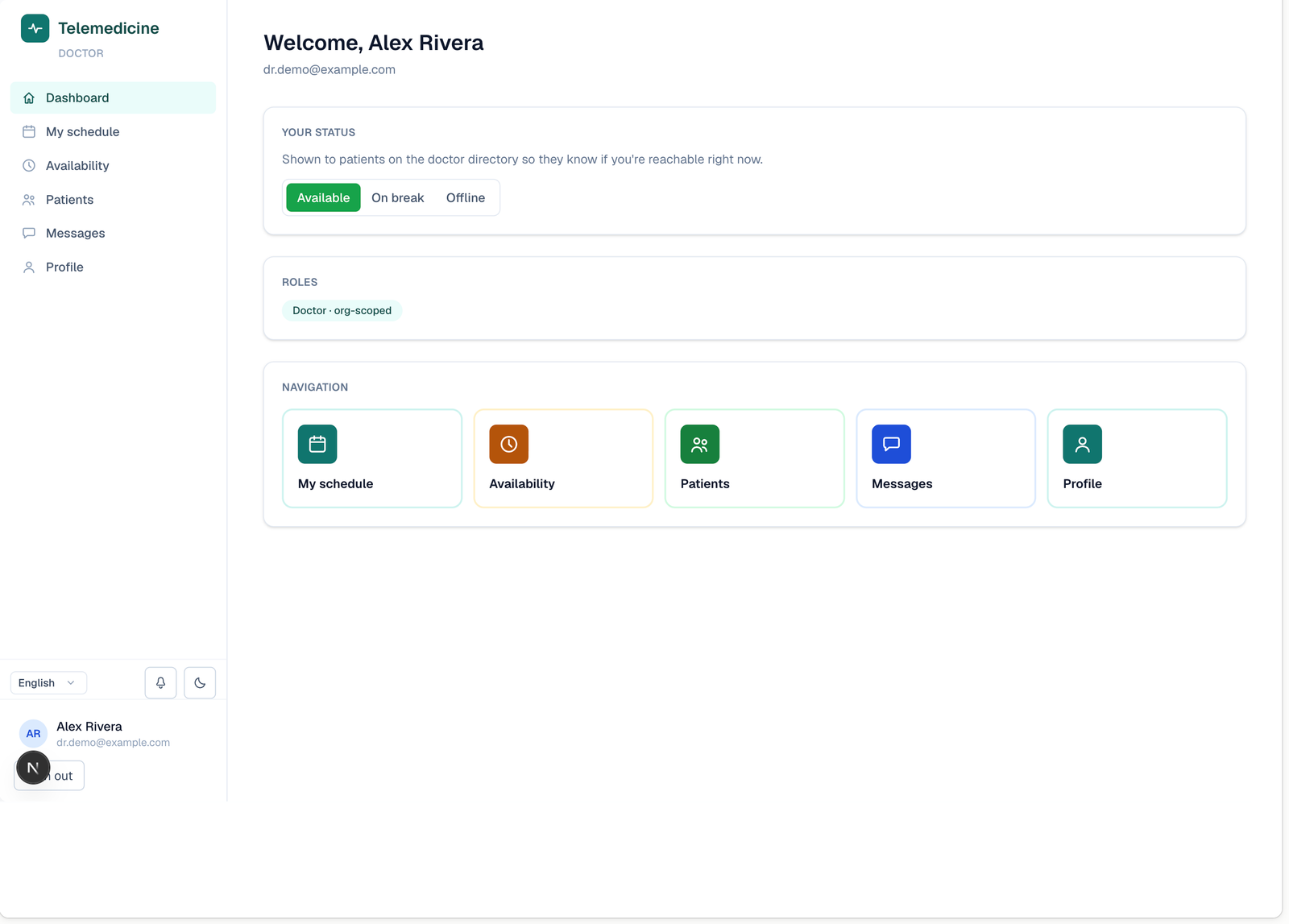
Task: Open the My schedule navigation card label
Action: tap(335, 483)
